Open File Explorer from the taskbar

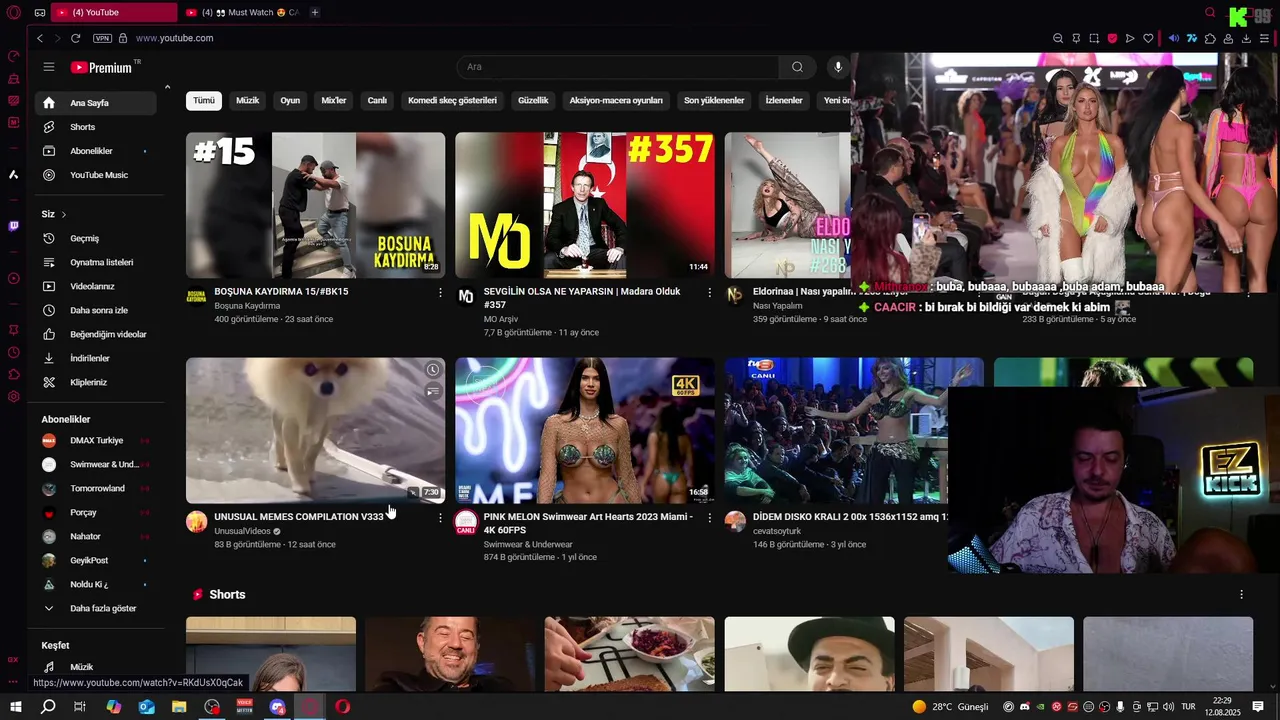tap(179, 707)
